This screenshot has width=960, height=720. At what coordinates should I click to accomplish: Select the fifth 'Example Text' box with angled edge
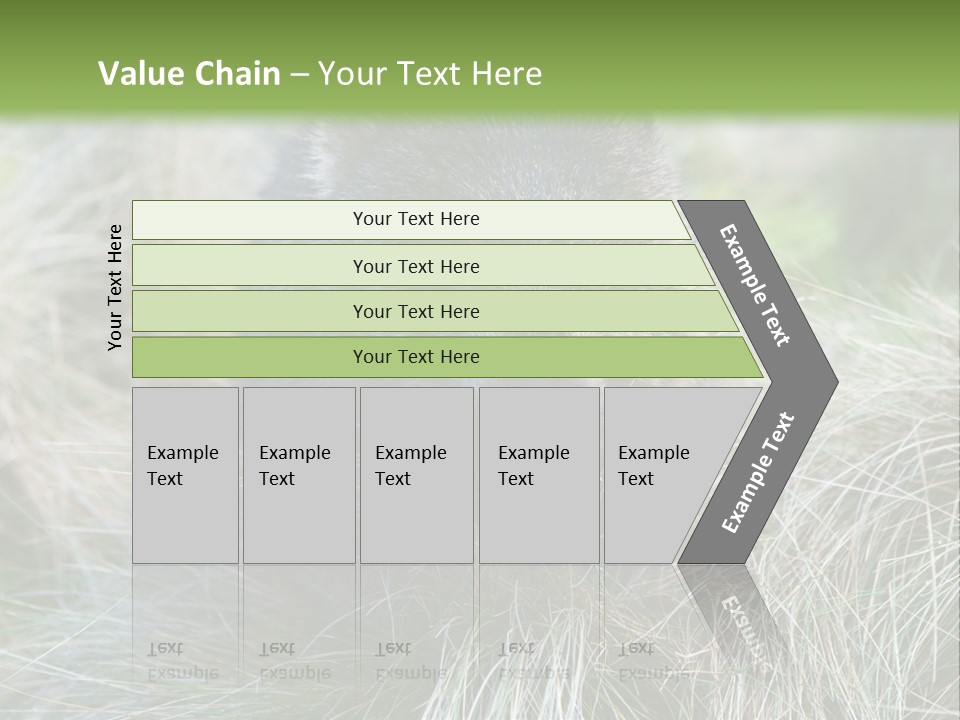click(x=660, y=475)
